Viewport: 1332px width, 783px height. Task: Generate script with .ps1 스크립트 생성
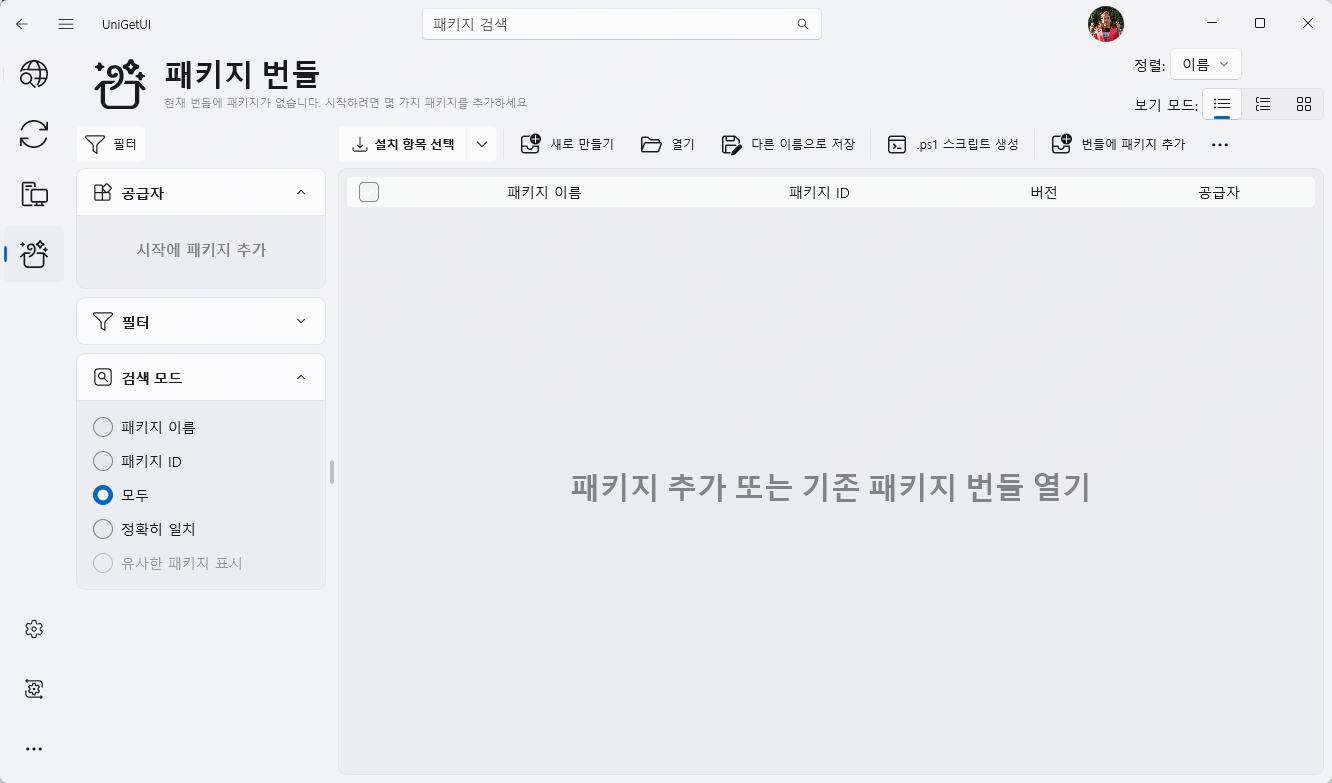[953, 144]
